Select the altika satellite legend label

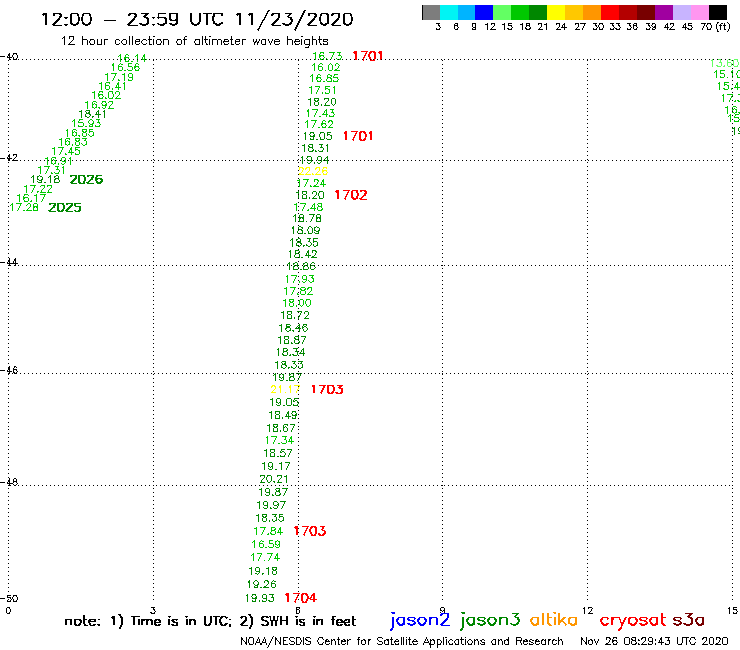click(553, 620)
